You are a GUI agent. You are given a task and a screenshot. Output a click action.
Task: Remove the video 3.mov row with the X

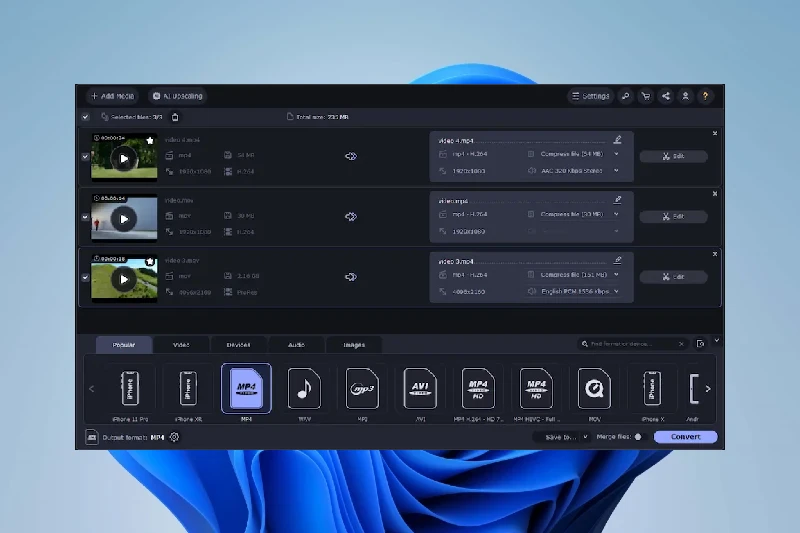(715, 254)
